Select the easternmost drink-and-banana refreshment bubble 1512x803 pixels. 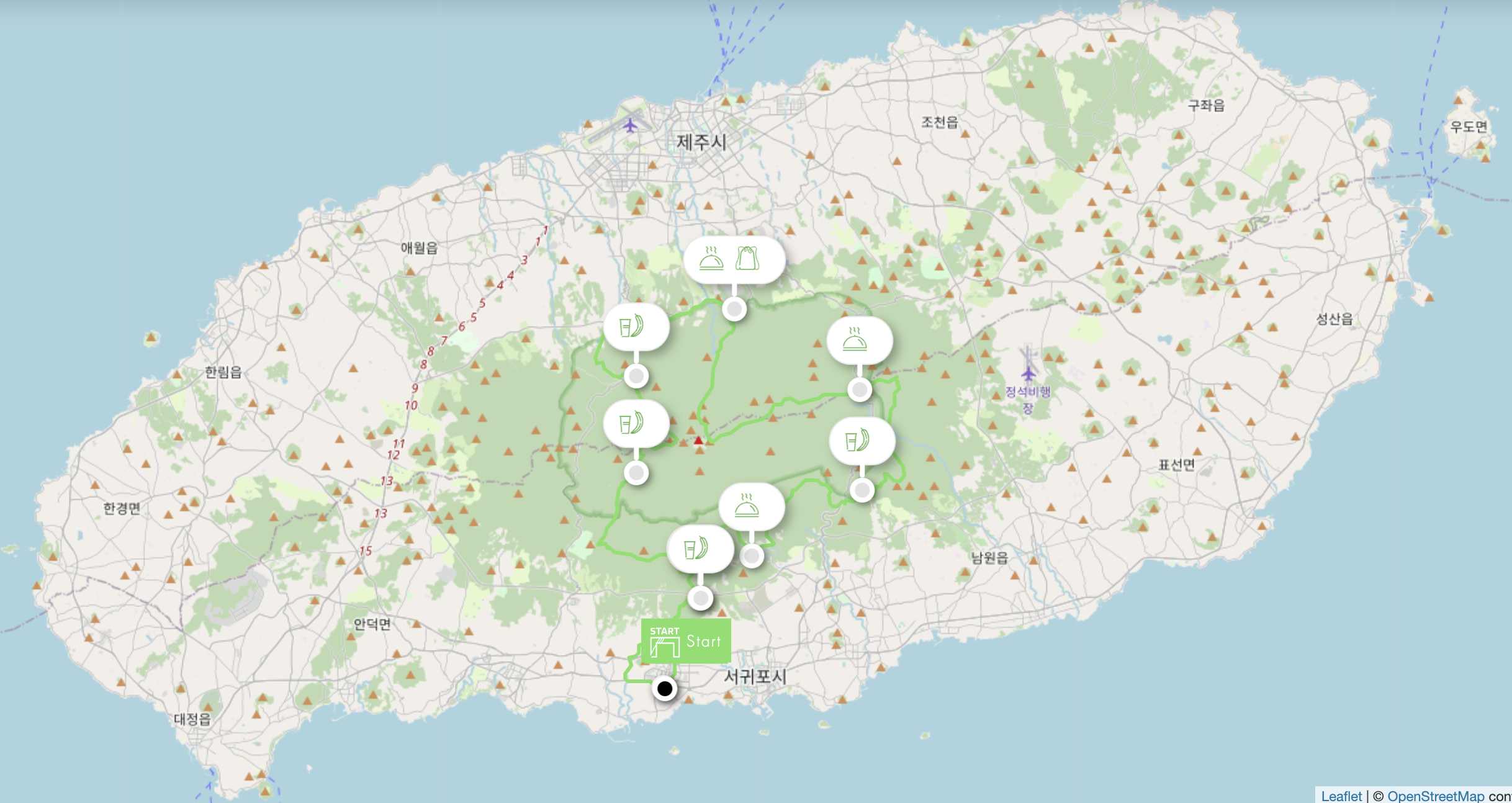tap(862, 441)
